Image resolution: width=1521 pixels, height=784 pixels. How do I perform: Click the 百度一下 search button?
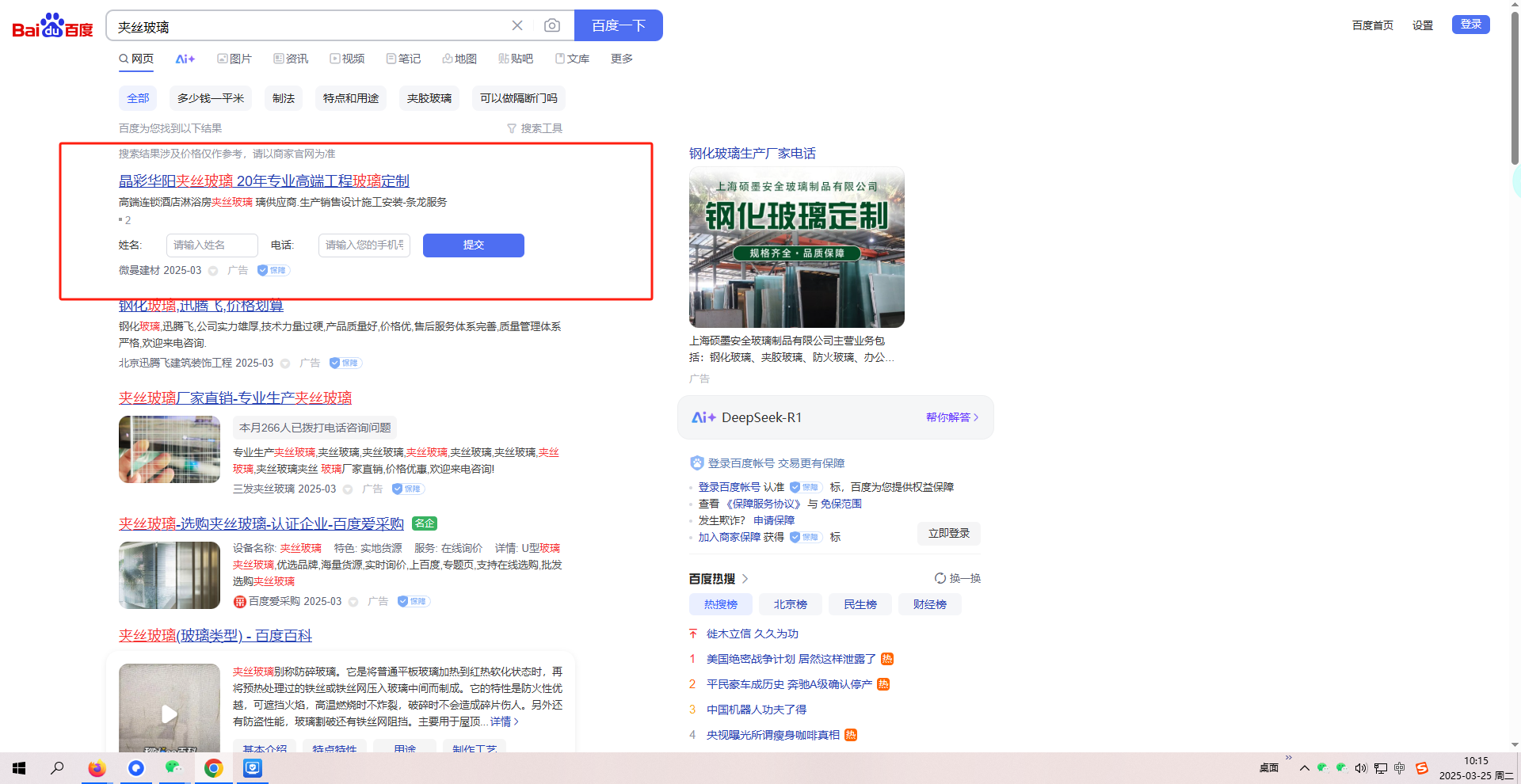click(x=619, y=25)
